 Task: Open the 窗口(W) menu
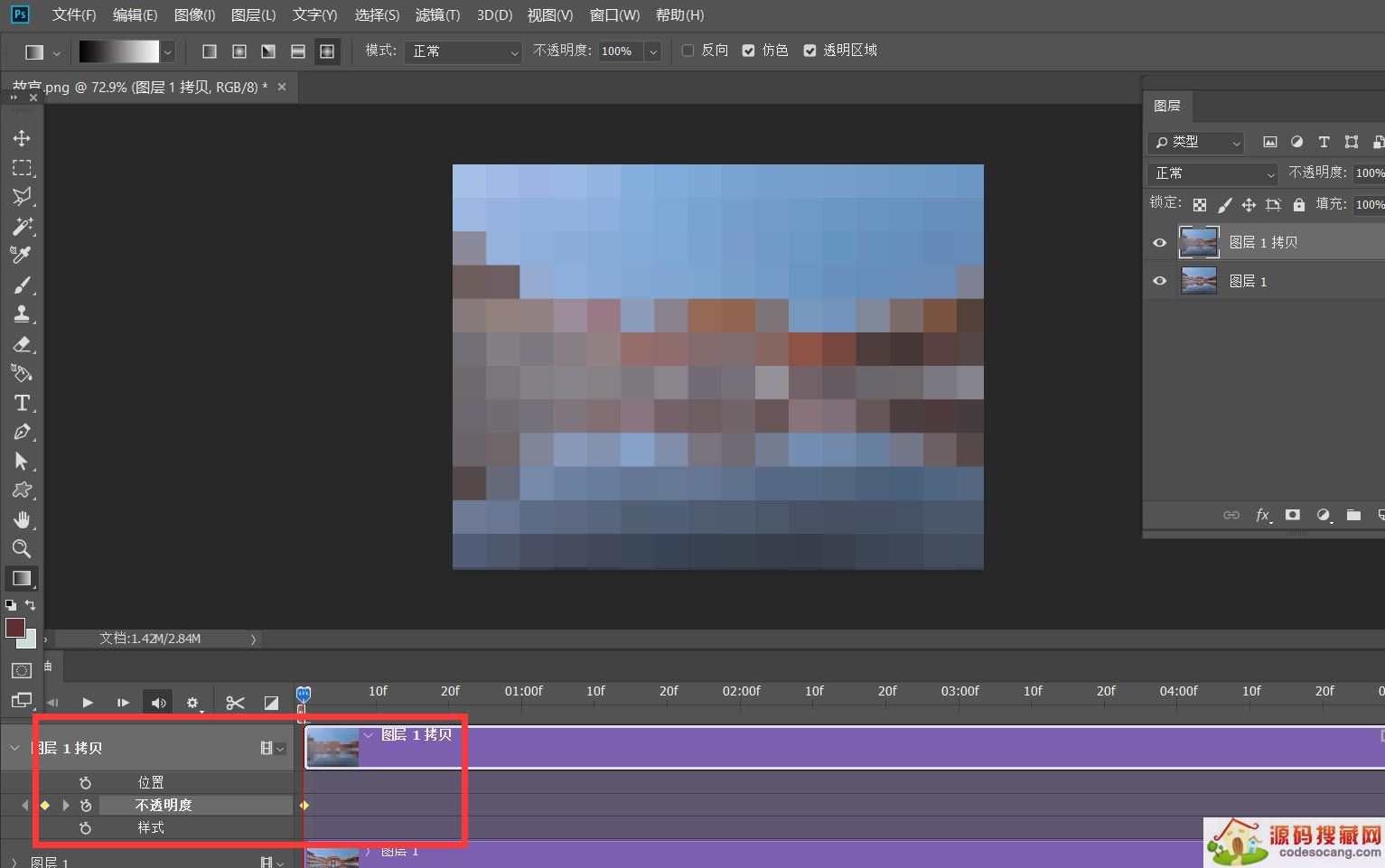click(x=614, y=15)
